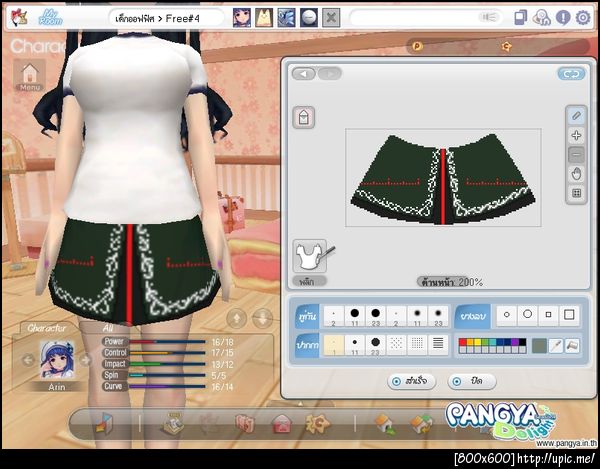
Task: Click the ปิด close button
Action: click(471, 381)
